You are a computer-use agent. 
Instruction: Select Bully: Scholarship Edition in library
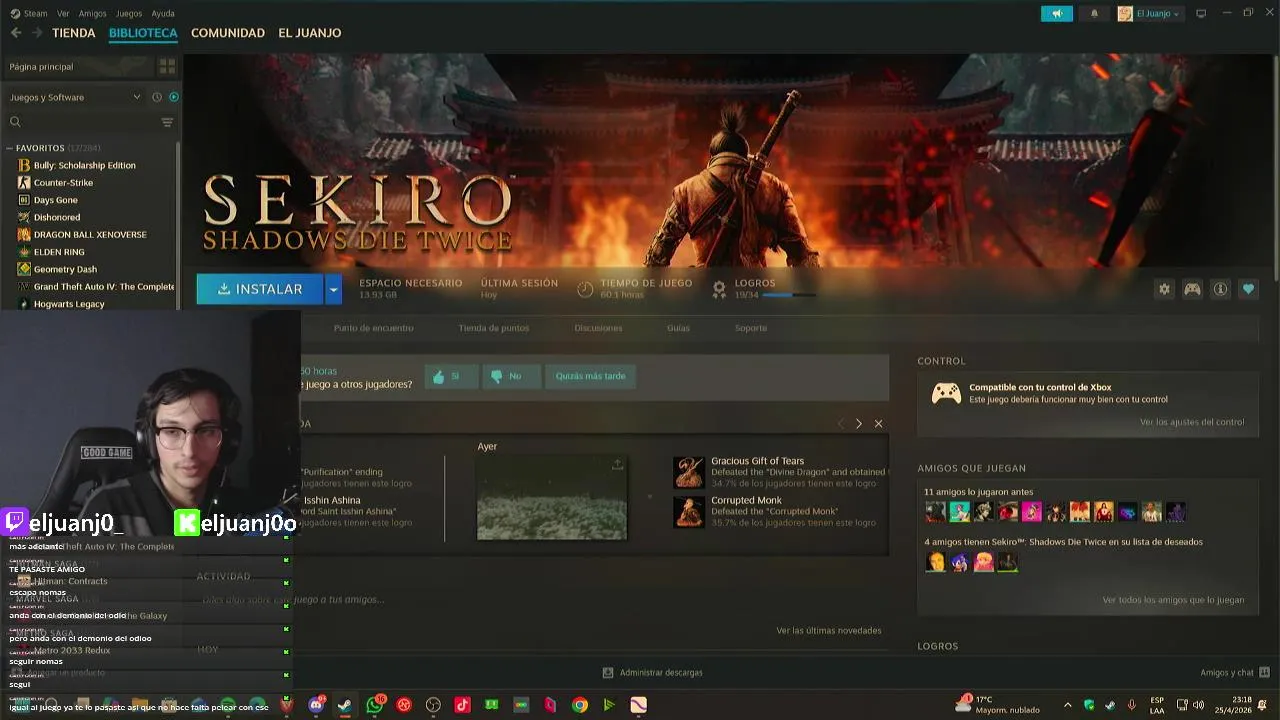[x=85, y=165]
